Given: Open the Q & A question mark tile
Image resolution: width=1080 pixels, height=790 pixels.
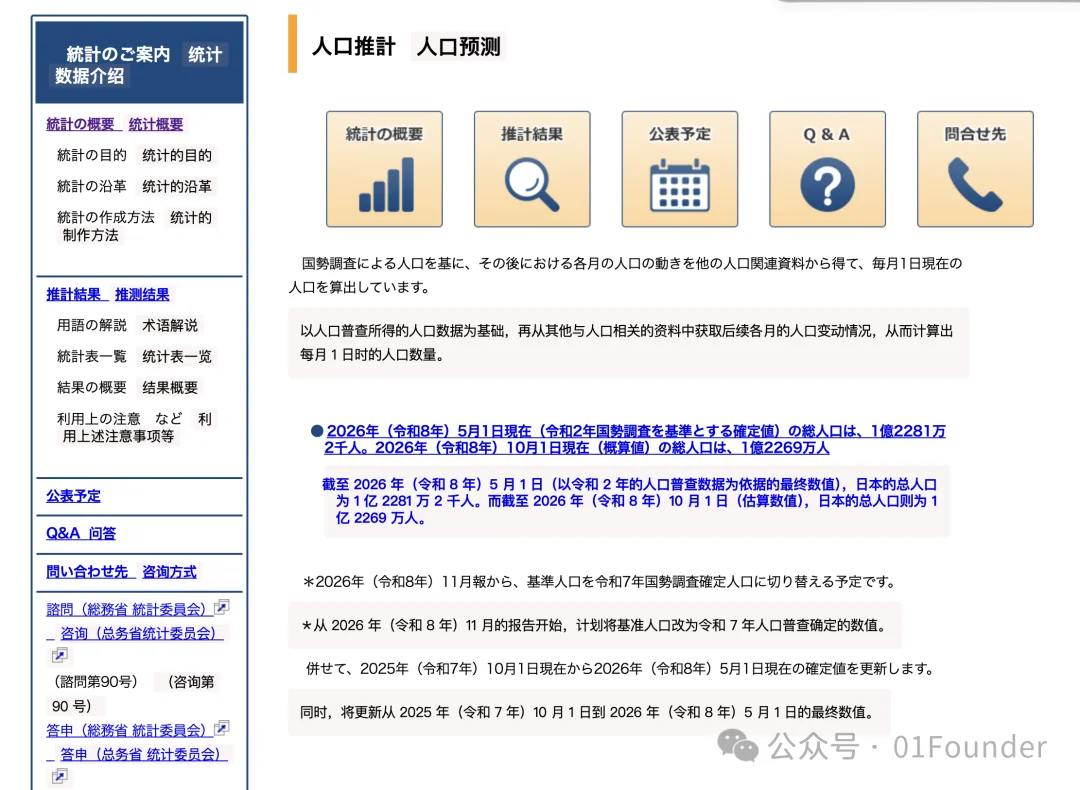Looking at the screenshot, I should (x=827, y=169).
